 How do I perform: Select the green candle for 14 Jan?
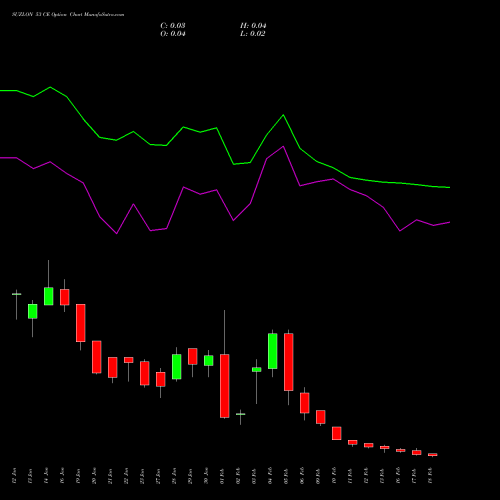(49, 296)
